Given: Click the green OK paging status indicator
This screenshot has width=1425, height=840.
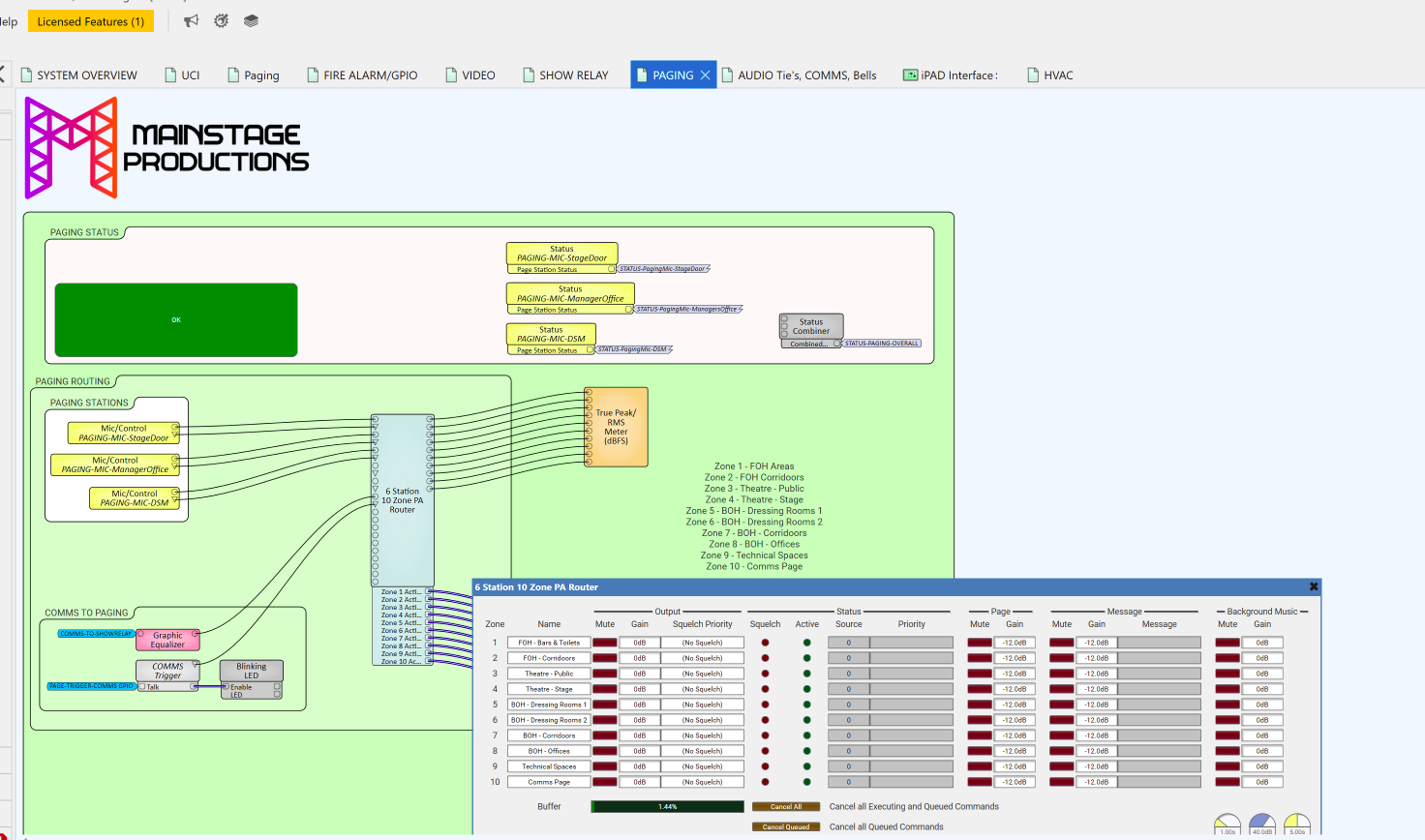Looking at the screenshot, I should tap(176, 319).
